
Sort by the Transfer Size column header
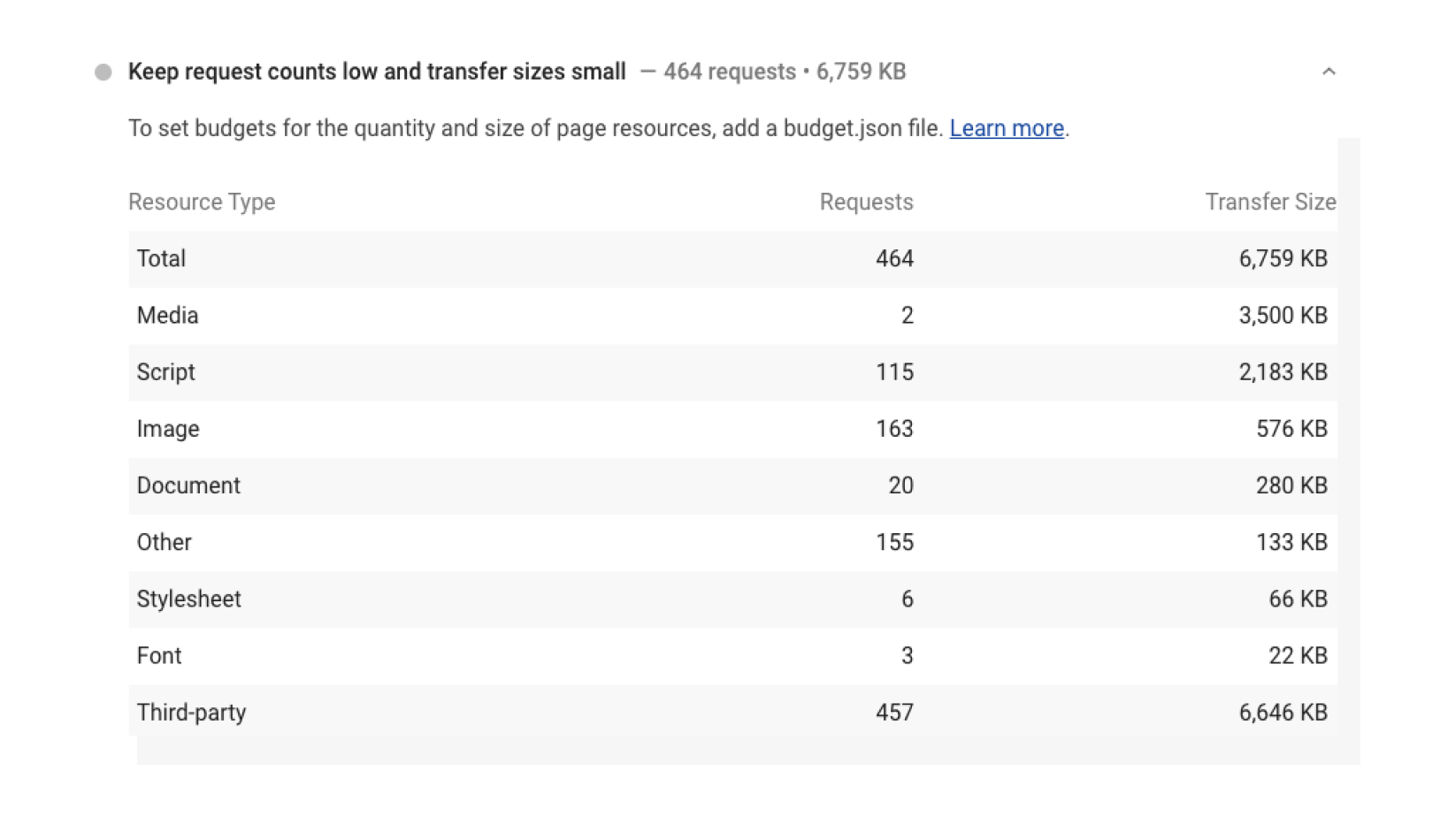pyautogui.click(x=1271, y=202)
